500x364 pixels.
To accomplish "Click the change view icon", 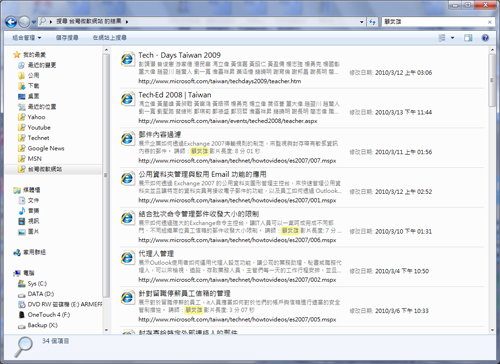I will (x=442, y=38).
